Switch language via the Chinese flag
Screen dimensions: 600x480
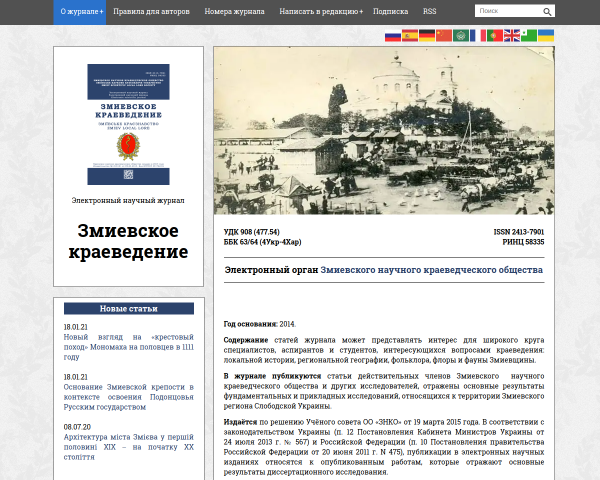click(444, 36)
